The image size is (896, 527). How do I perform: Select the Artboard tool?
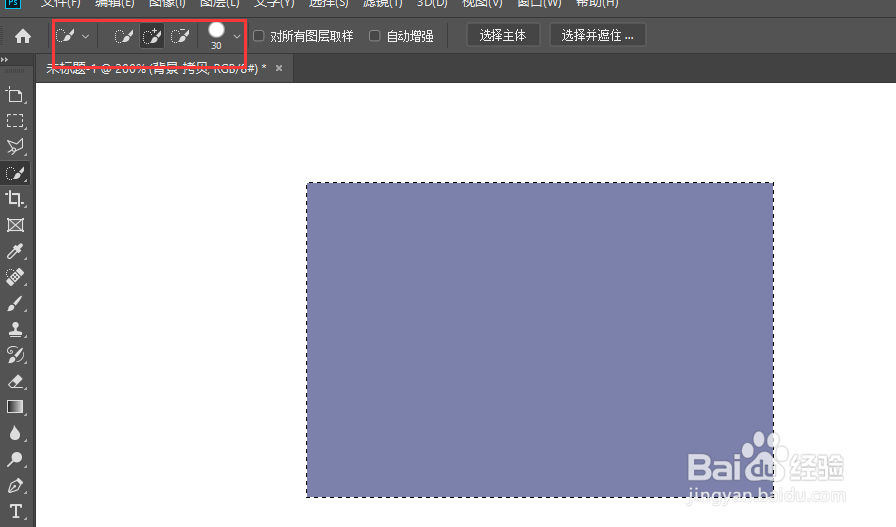(x=15, y=95)
